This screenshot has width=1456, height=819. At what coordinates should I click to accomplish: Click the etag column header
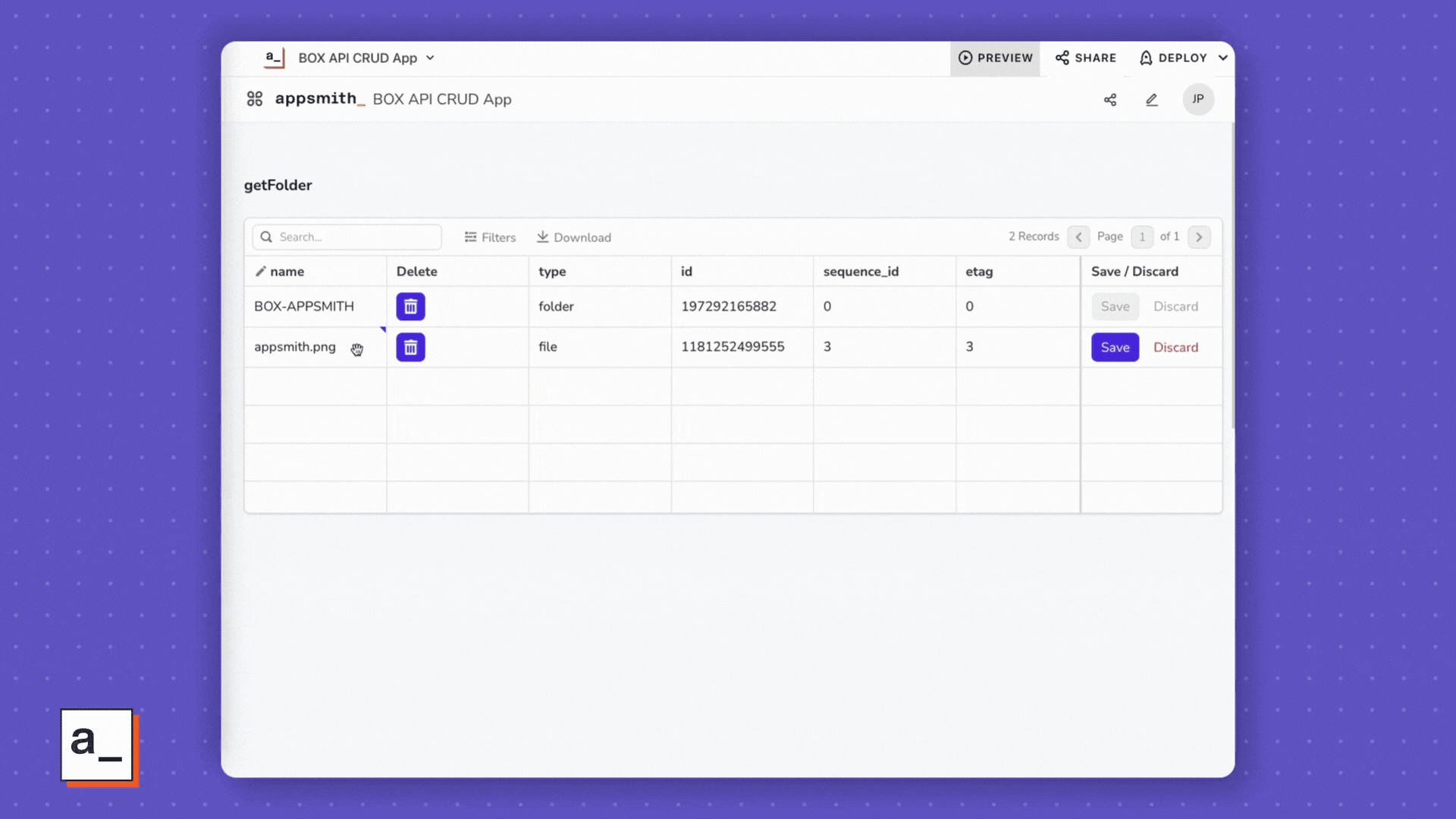click(1018, 271)
